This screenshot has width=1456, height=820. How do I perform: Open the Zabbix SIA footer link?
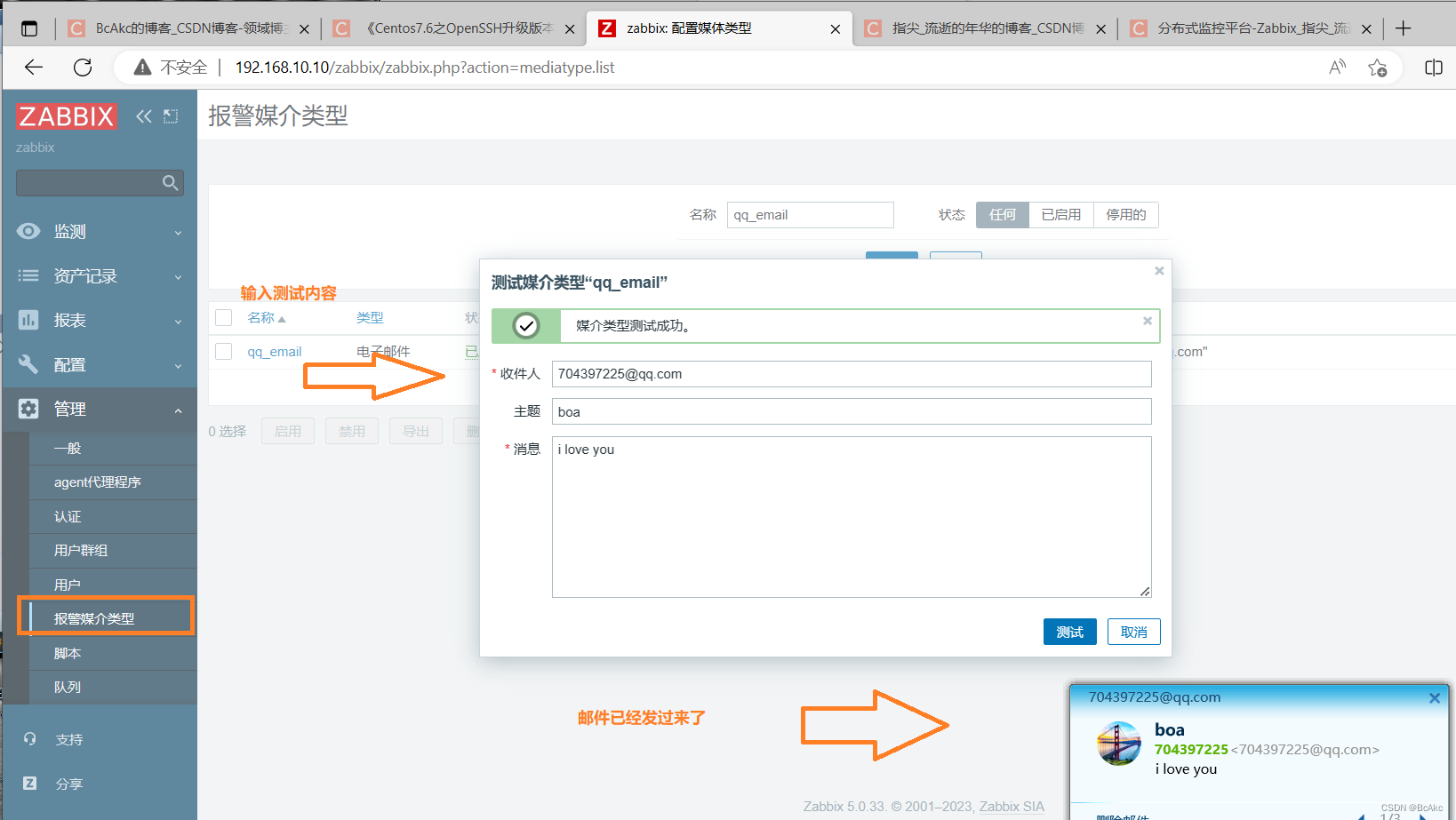pyautogui.click(x=1012, y=807)
